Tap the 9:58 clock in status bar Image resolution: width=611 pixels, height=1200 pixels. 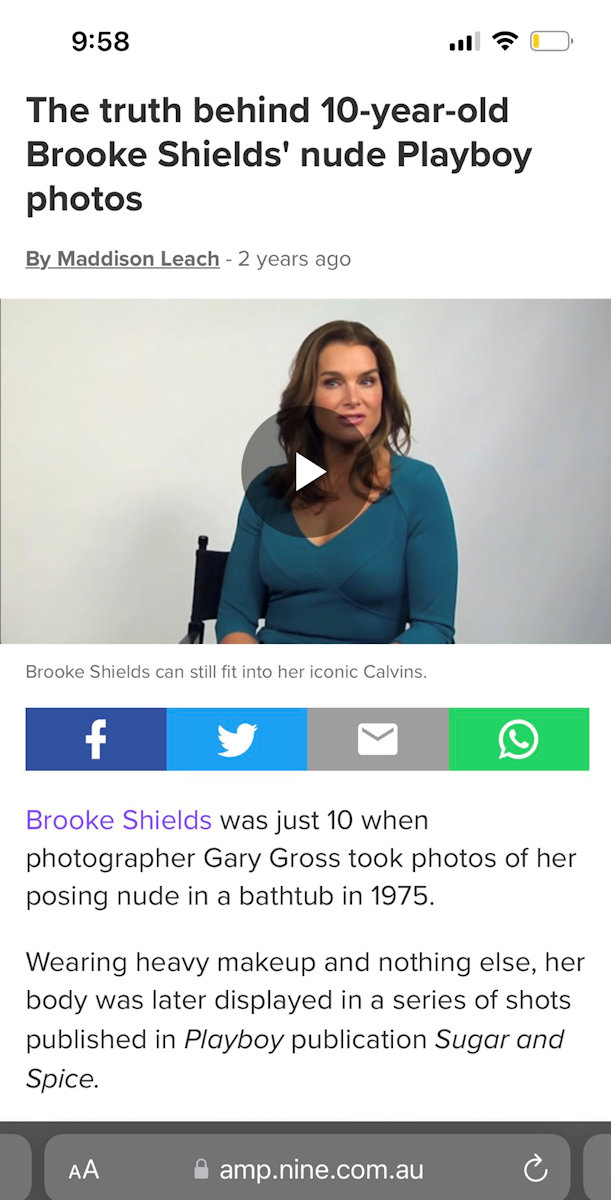[100, 41]
